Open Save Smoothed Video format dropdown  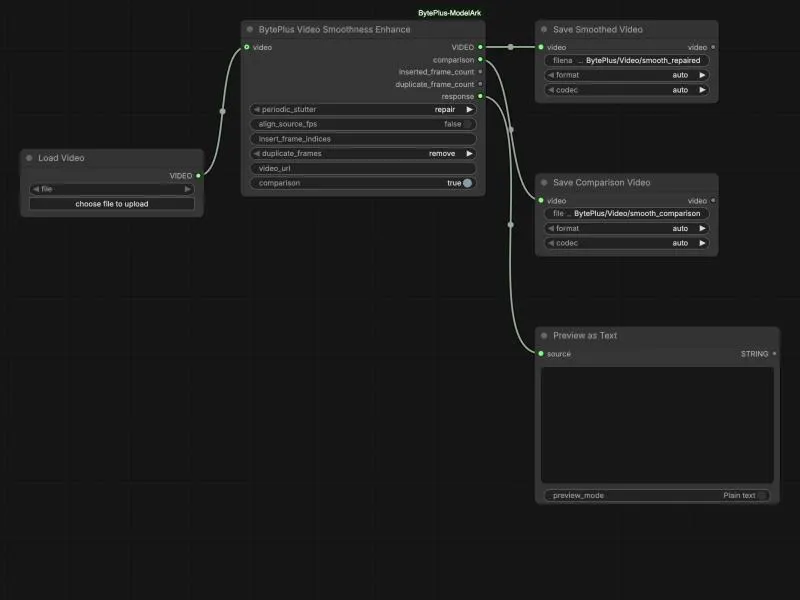pos(627,75)
